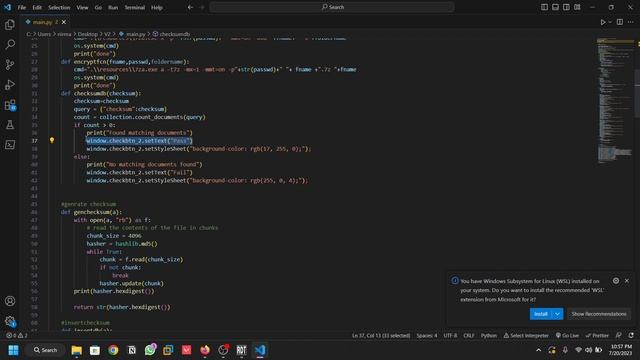Dismiss the WSL notification
Viewport: 640px width, 360px height.
point(627,281)
